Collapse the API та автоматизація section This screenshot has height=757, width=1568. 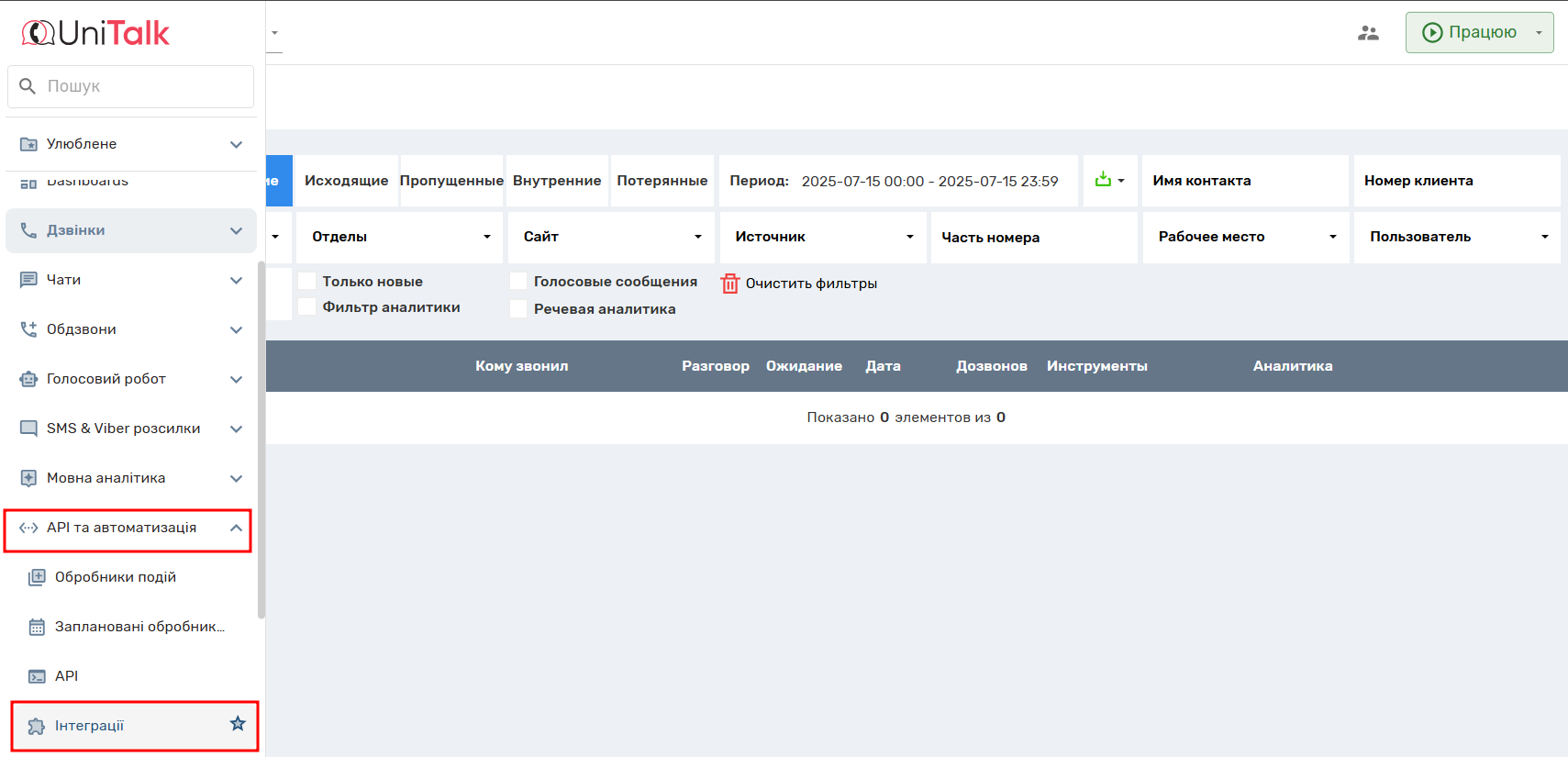(x=236, y=528)
